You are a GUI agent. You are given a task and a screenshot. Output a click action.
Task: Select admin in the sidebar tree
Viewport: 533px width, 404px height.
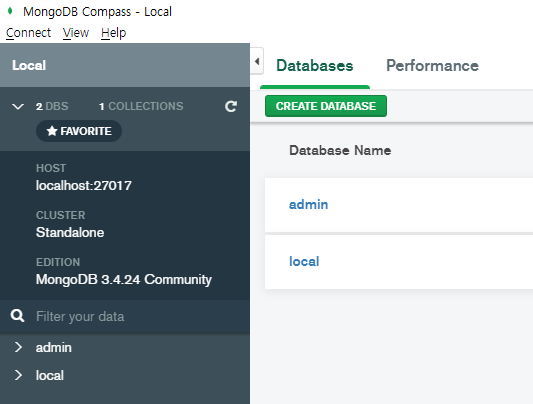click(54, 348)
